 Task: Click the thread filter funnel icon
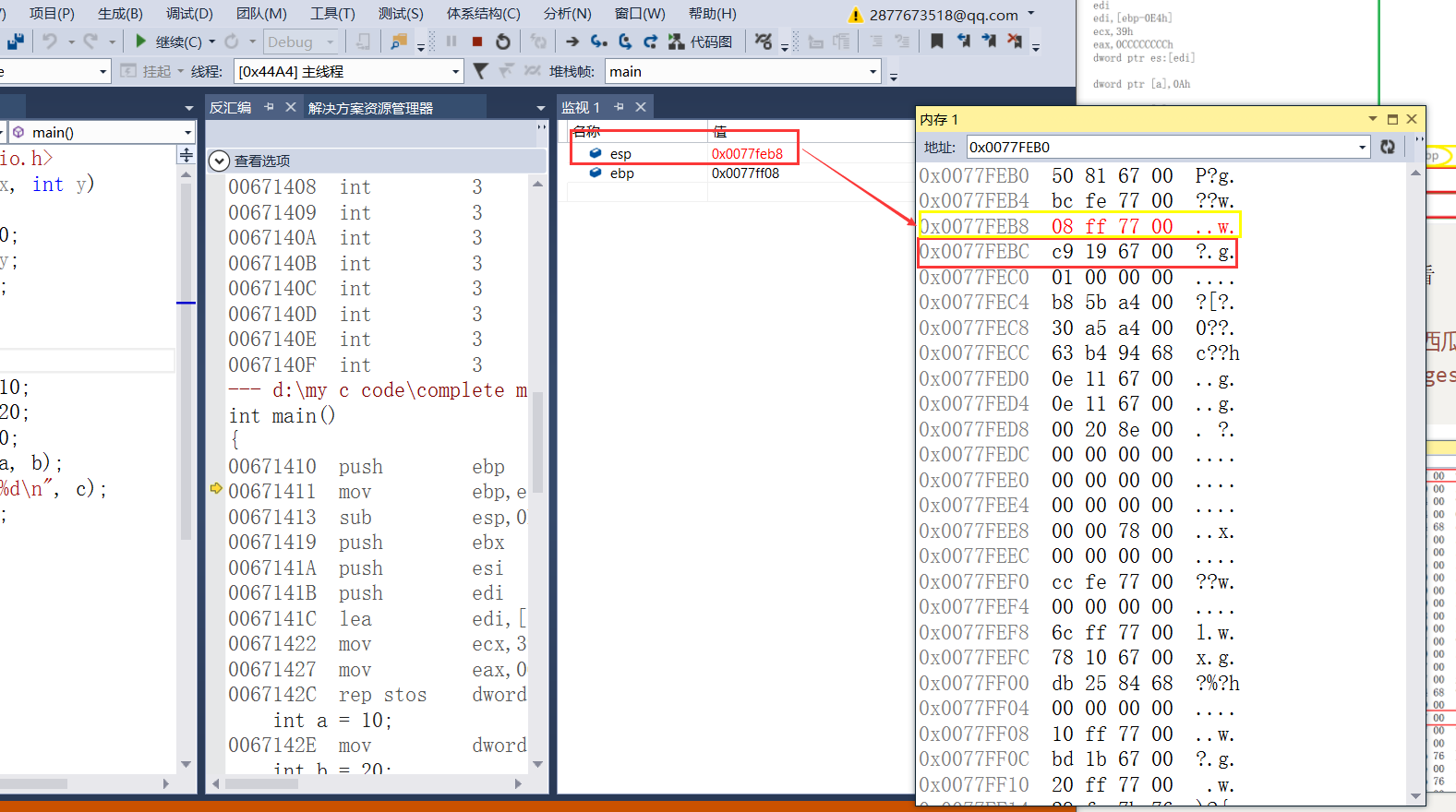tap(480, 71)
